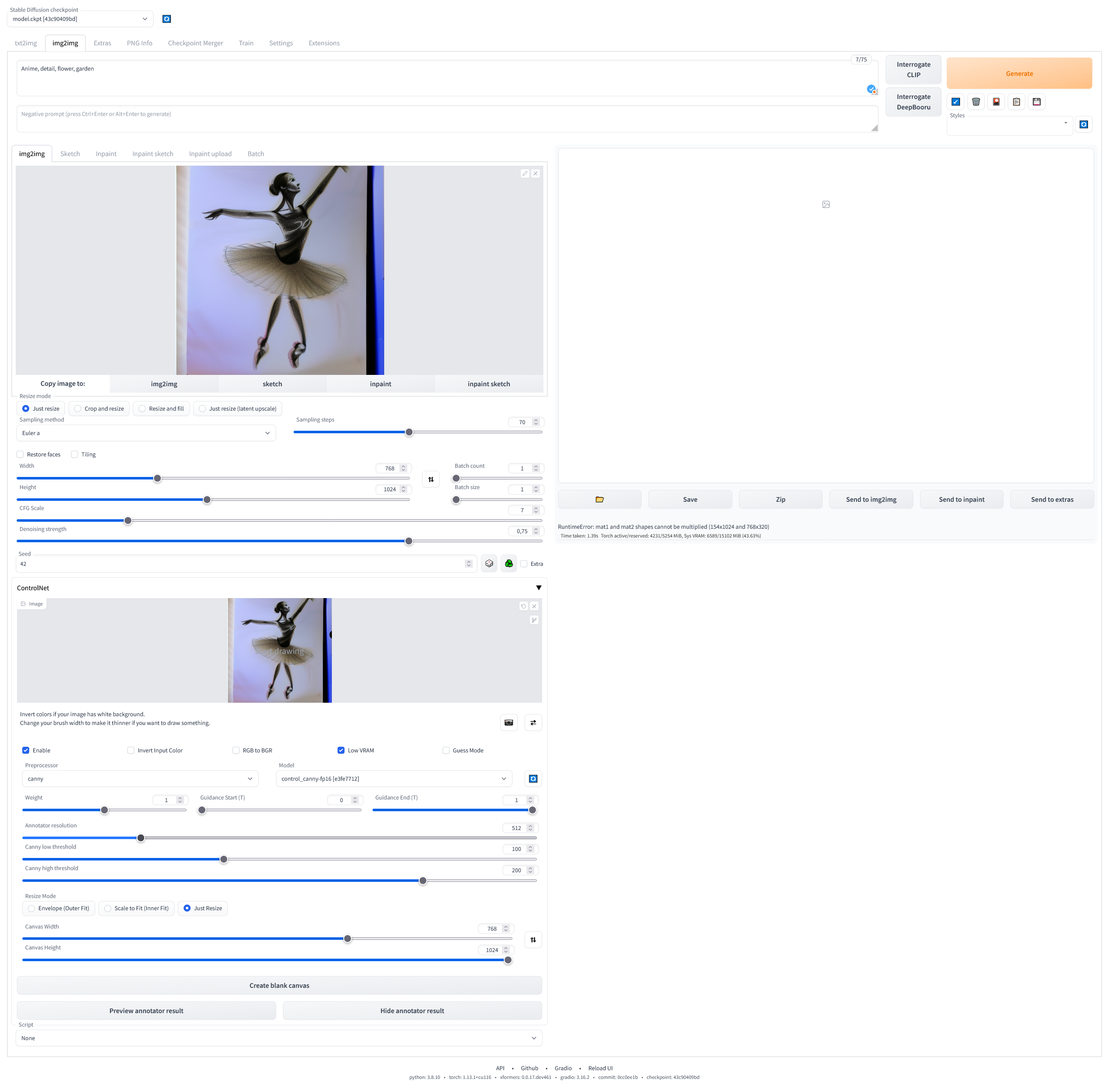Refresh the ControlNet model list
The width and height of the screenshot is (1109, 1092).
533,779
